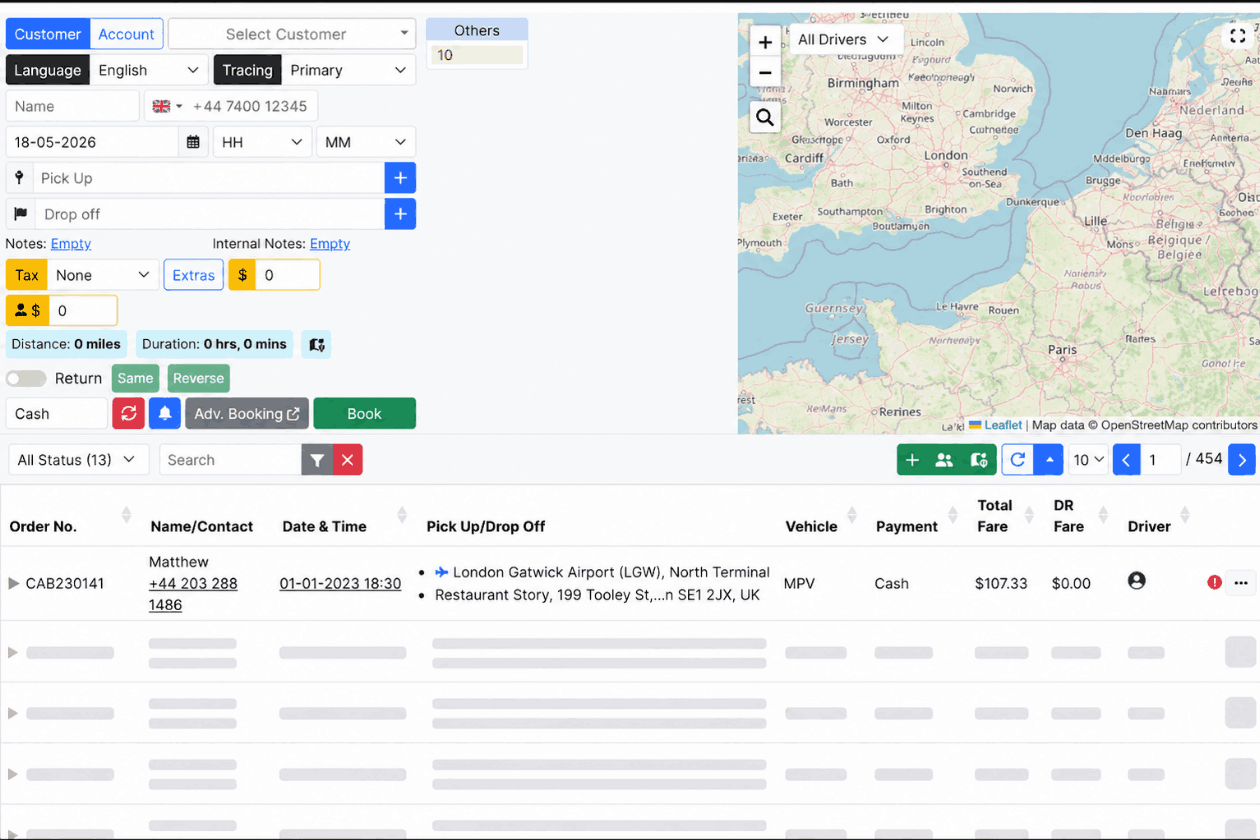Click the Cash payment method field
This screenshot has height=840, width=1260.
pyautogui.click(x=57, y=413)
